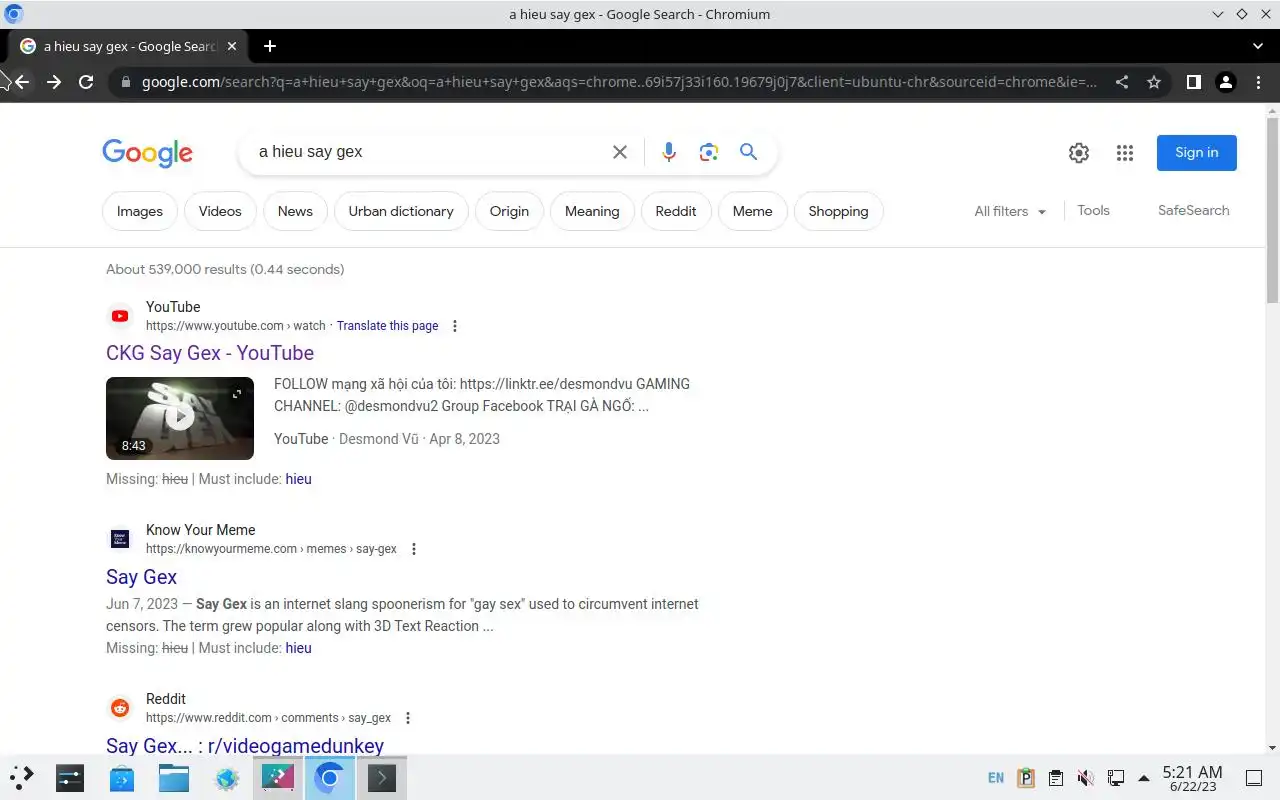Open 'CKG Say Gex - YouTube' result
The width and height of the screenshot is (1280, 800).
point(210,353)
